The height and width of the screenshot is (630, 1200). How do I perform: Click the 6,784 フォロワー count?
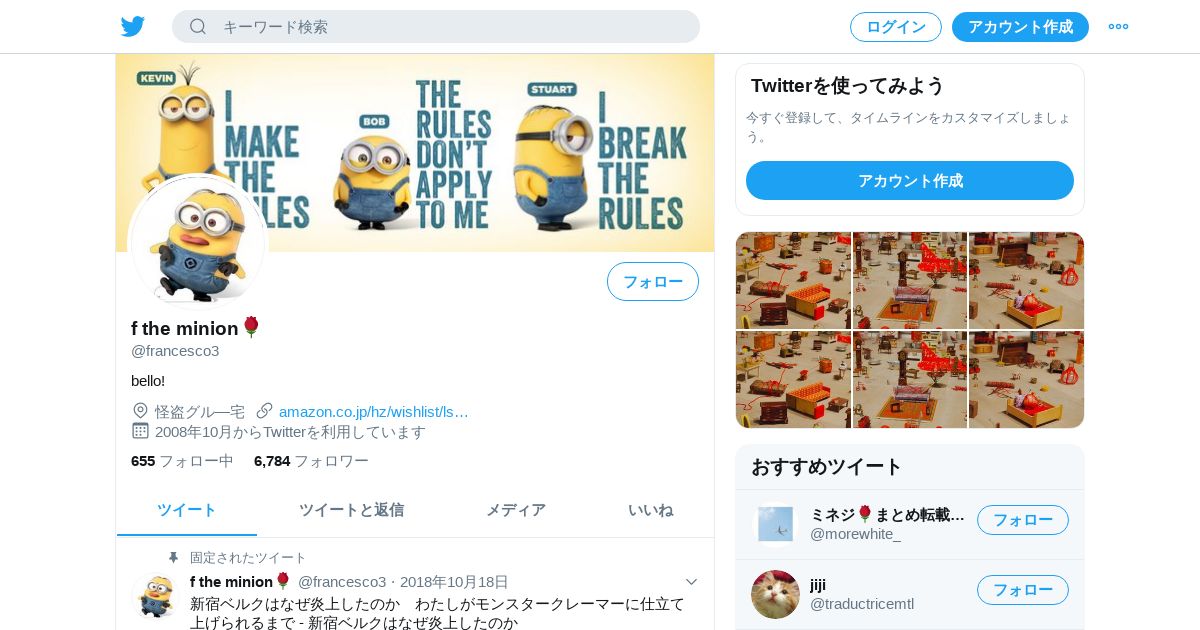pyautogui.click(x=311, y=461)
